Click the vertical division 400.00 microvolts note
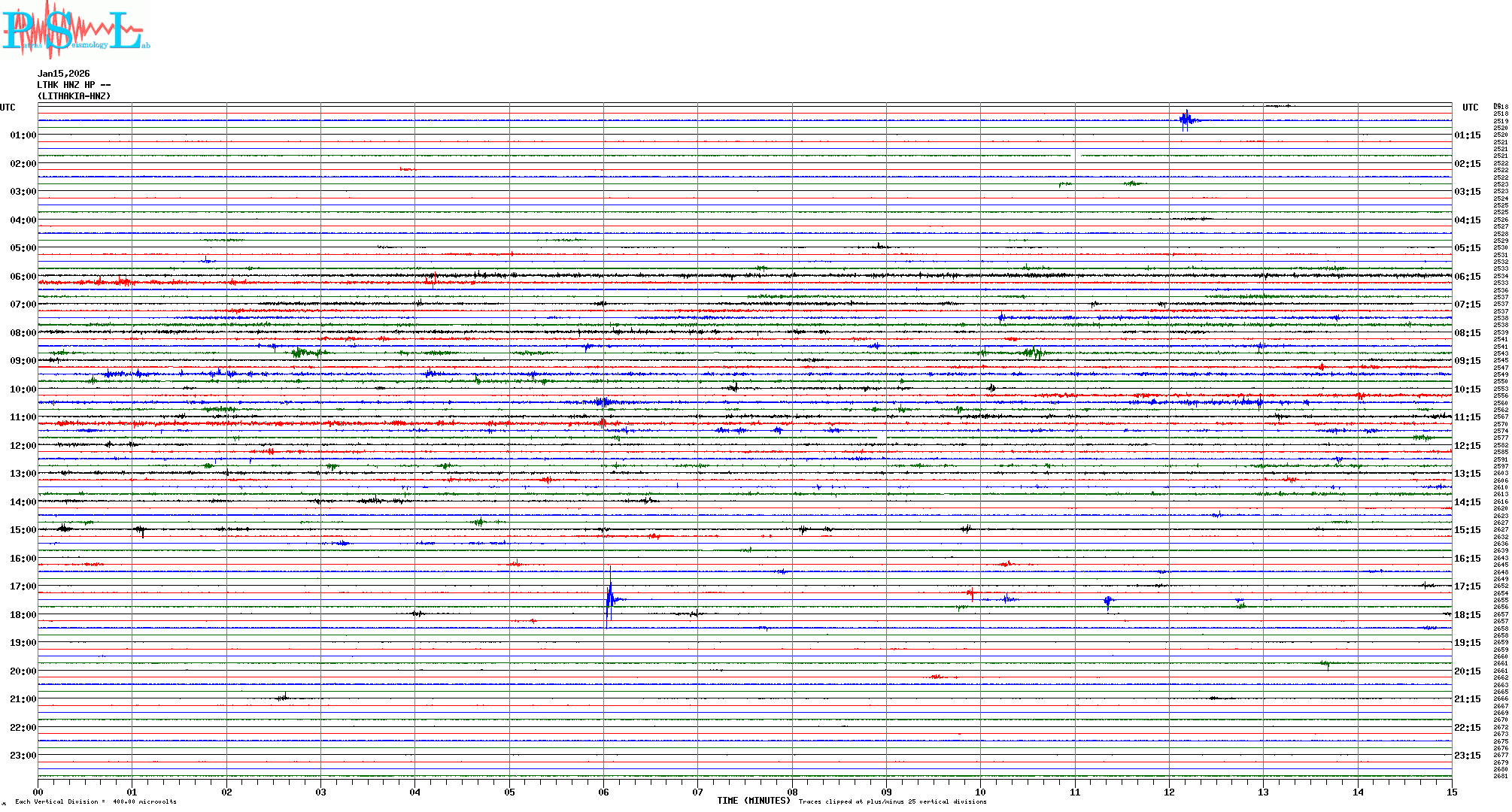 [96, 801]
